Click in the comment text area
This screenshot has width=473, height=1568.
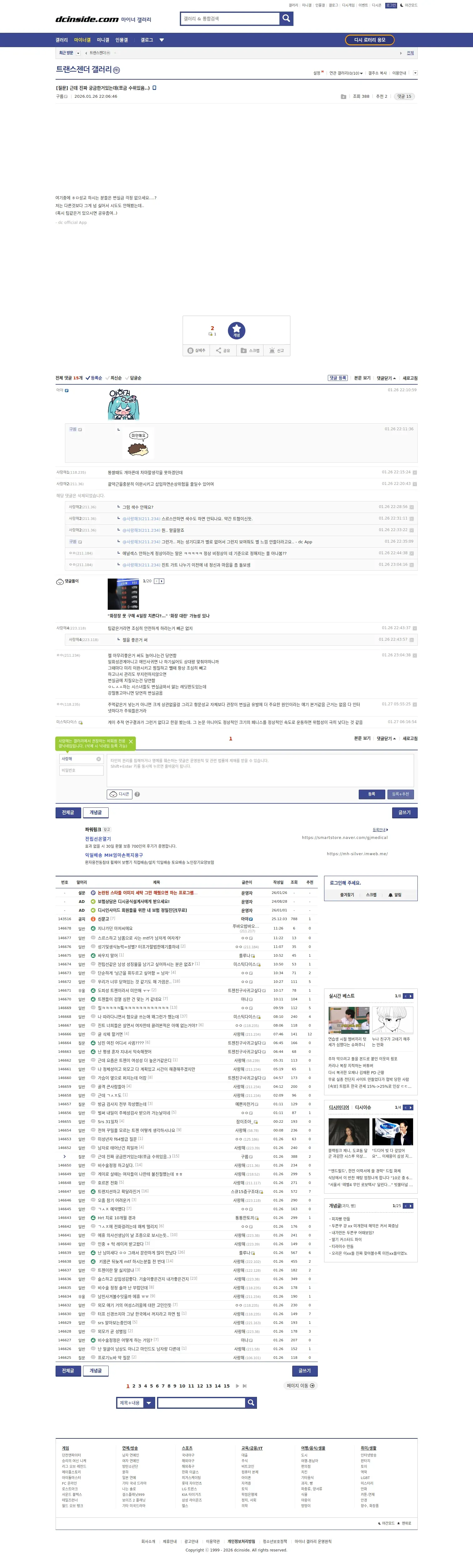coord(261,770)
